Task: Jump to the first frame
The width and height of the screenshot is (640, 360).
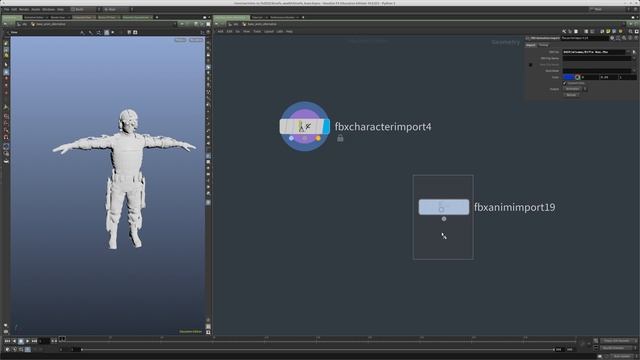Action: tap(7, 341)
